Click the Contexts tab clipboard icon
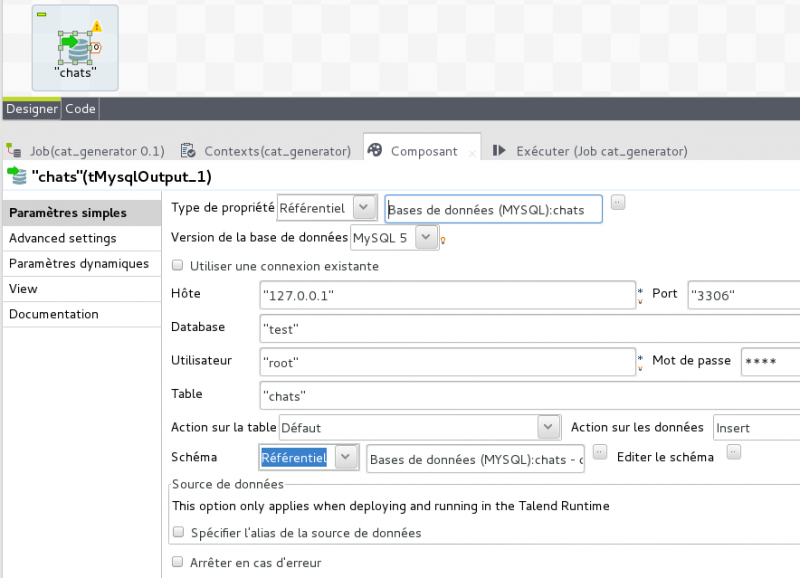Viewport: 800px width, 578px height. pos(188,150)
